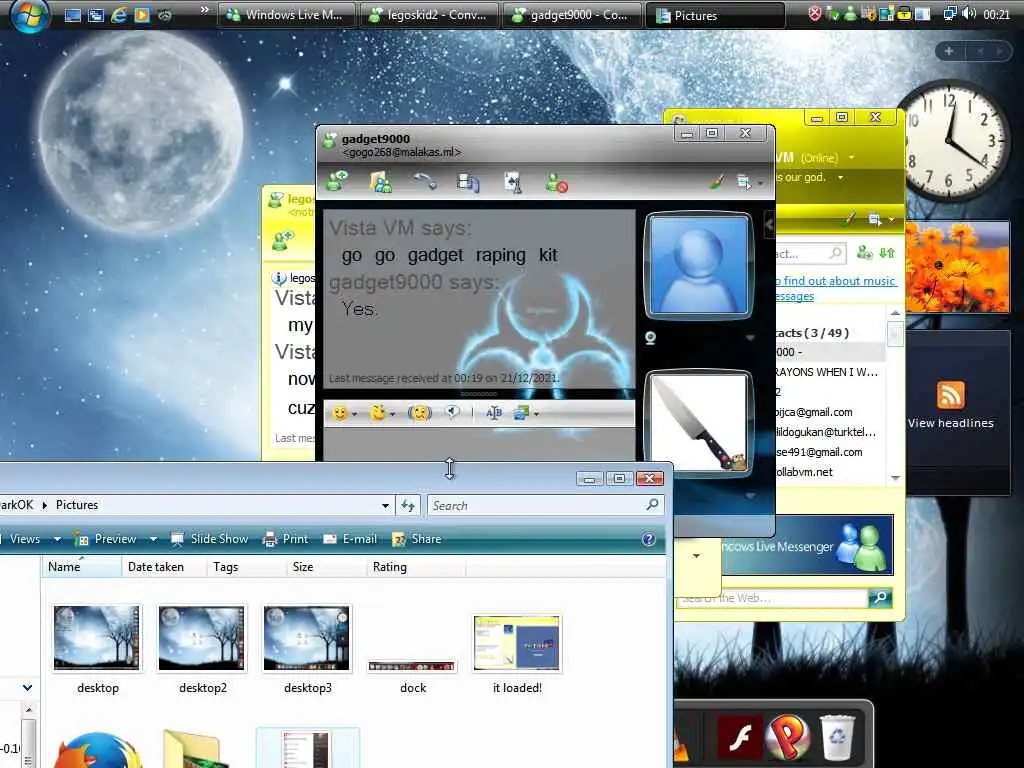Viewport: 1024px width, 768px height.
Task: Open the Recycle Bin in the dock
Action: (837, 737)
